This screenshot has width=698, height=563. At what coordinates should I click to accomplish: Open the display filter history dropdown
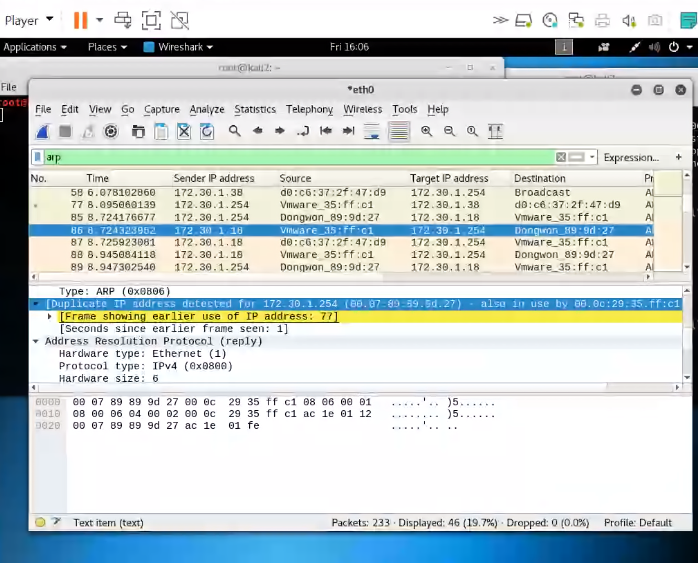point(592,157)
